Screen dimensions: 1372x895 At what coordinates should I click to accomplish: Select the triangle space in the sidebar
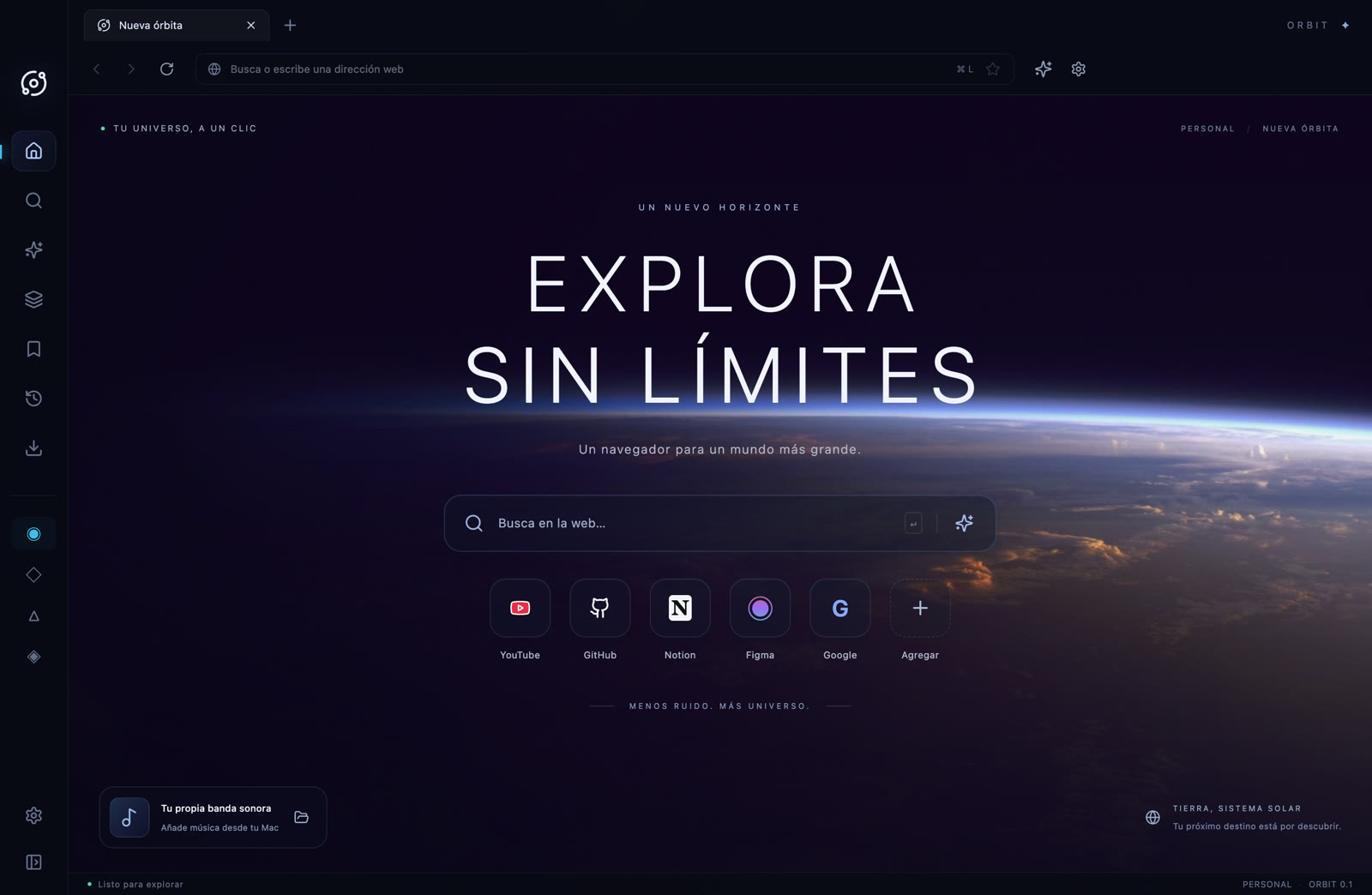33,616
